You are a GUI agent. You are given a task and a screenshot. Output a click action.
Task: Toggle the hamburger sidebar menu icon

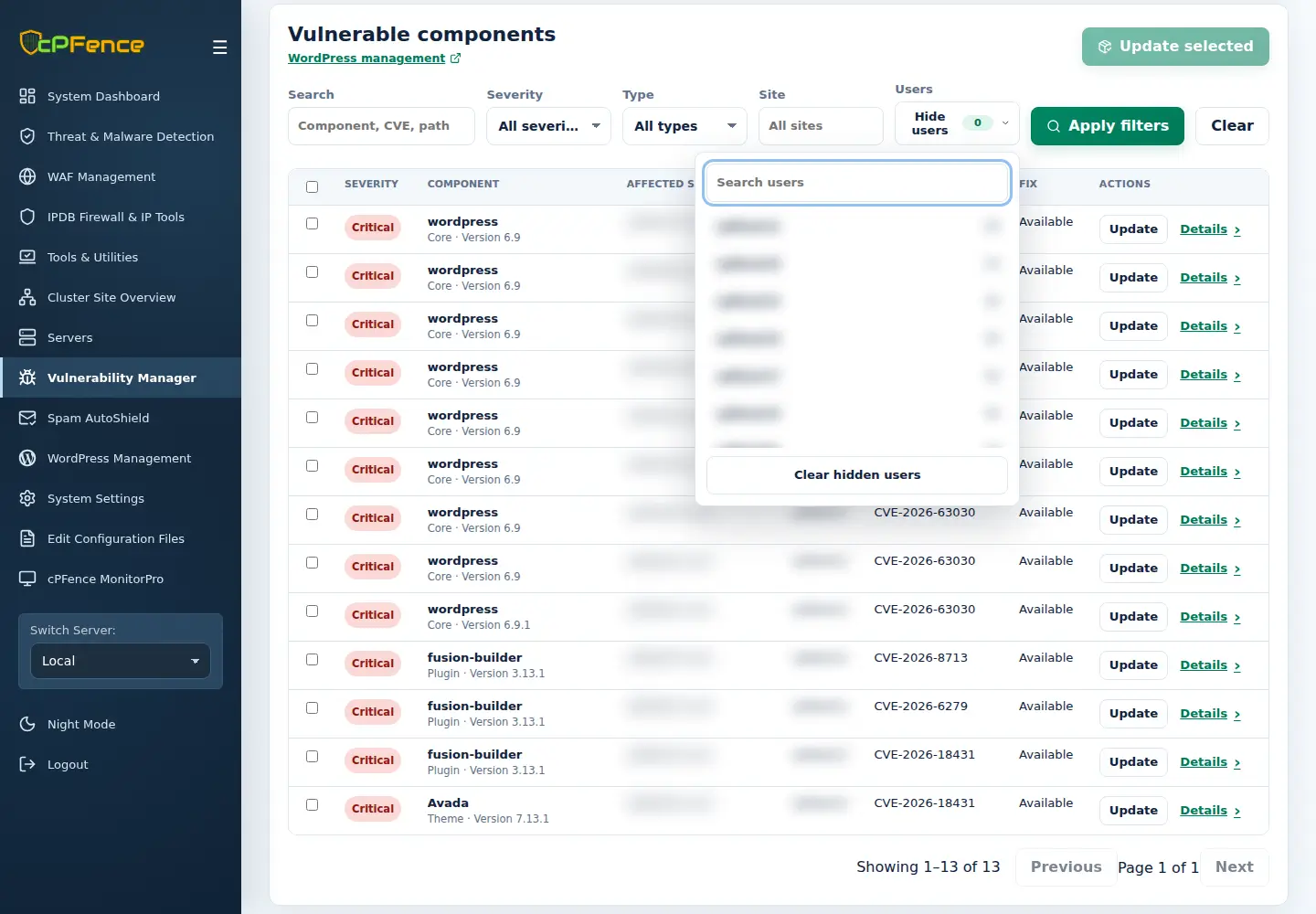tap(219, 47)
